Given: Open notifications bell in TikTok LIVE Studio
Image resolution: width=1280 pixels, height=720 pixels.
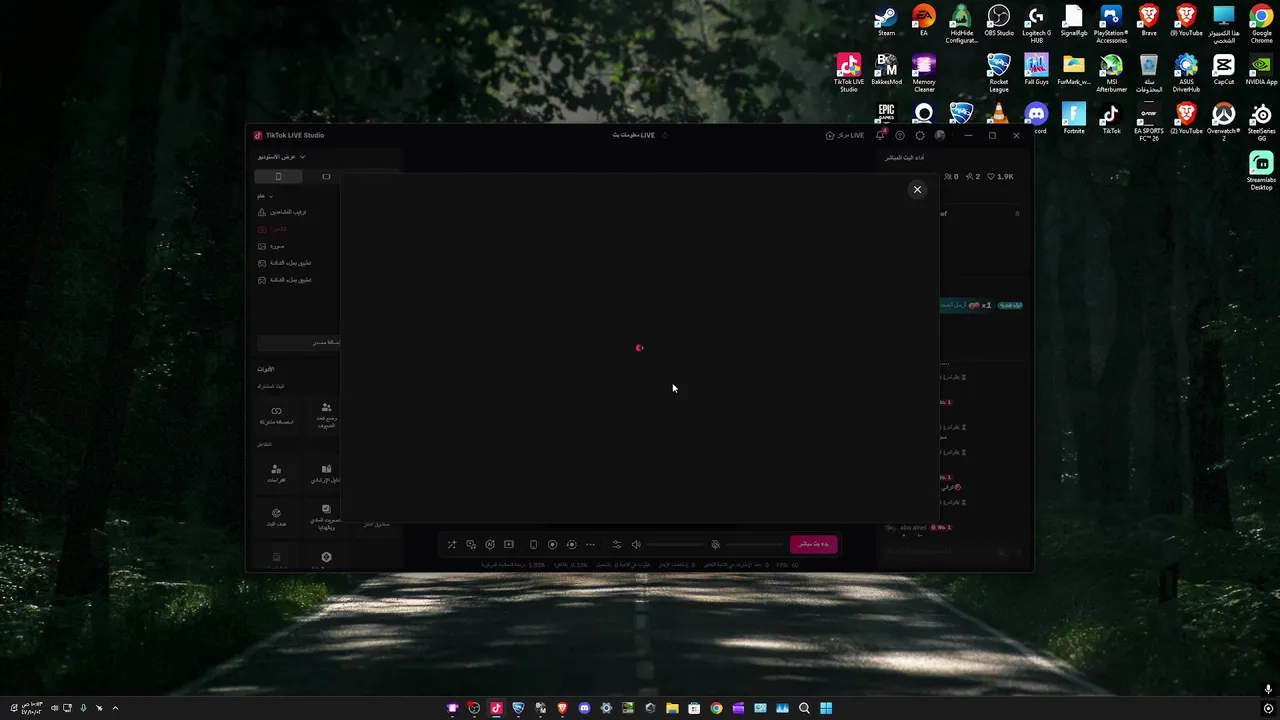Looking at the screenshot, I should point(881,135).
